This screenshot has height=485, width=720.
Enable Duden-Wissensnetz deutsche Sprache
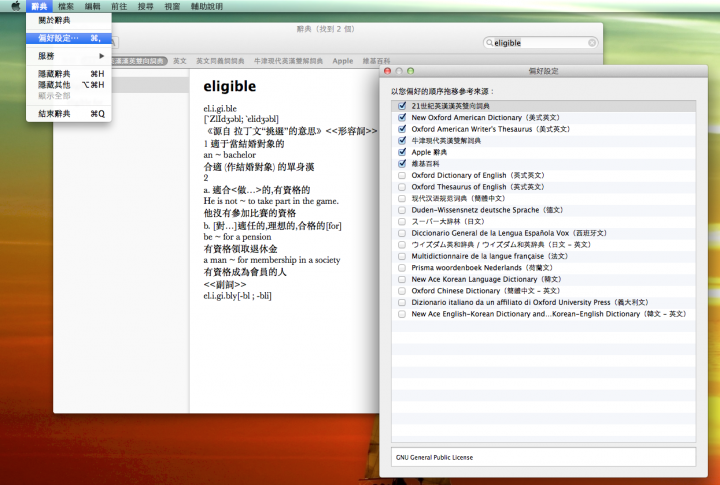pos(402,210)
